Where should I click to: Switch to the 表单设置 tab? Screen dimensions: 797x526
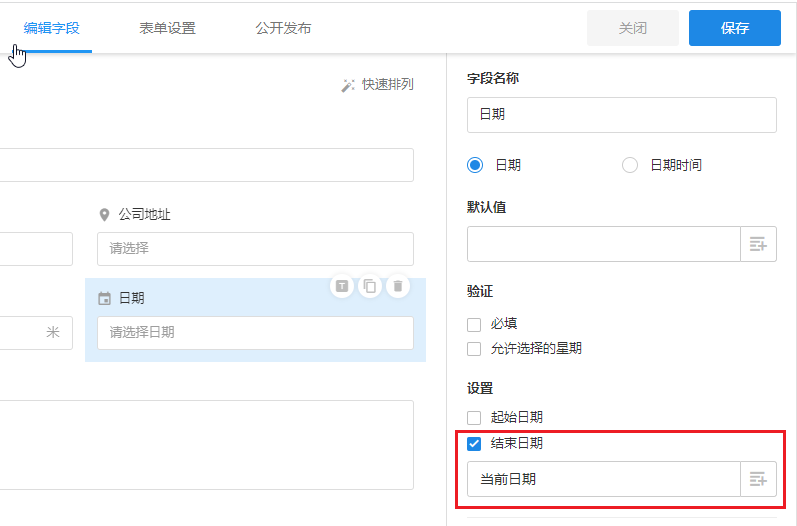(x=168, y=28)
